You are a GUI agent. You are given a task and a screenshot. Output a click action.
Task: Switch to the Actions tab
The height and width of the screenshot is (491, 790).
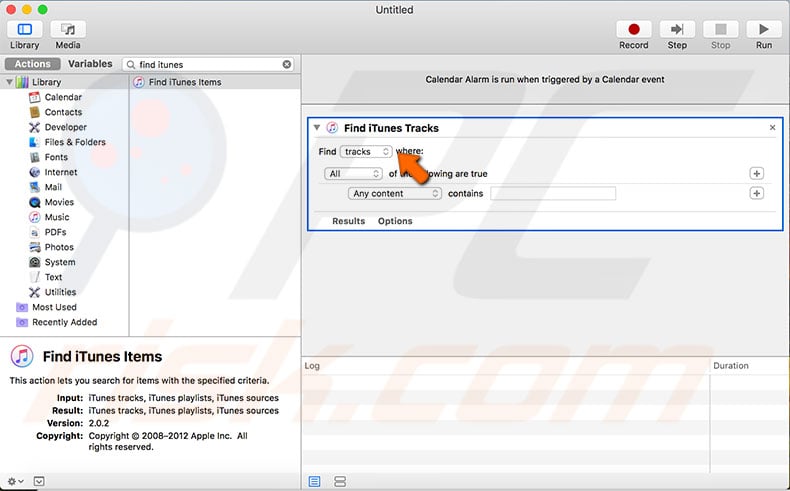tap(33, 64)
